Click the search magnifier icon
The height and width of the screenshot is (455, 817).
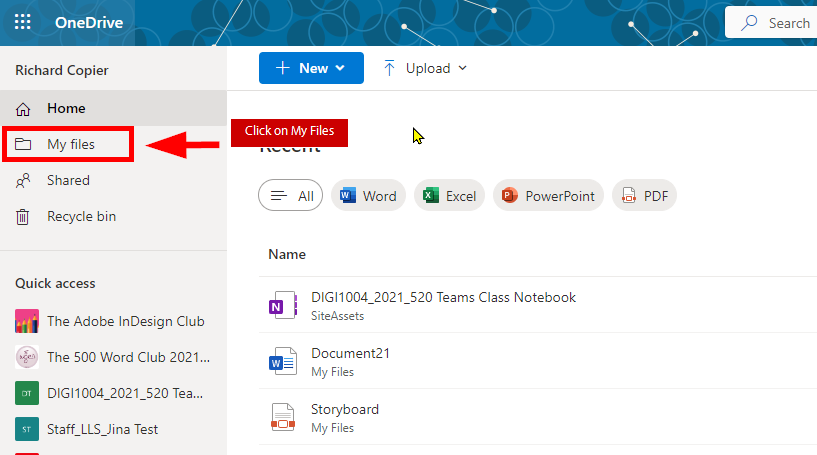(x=749, y=23)
